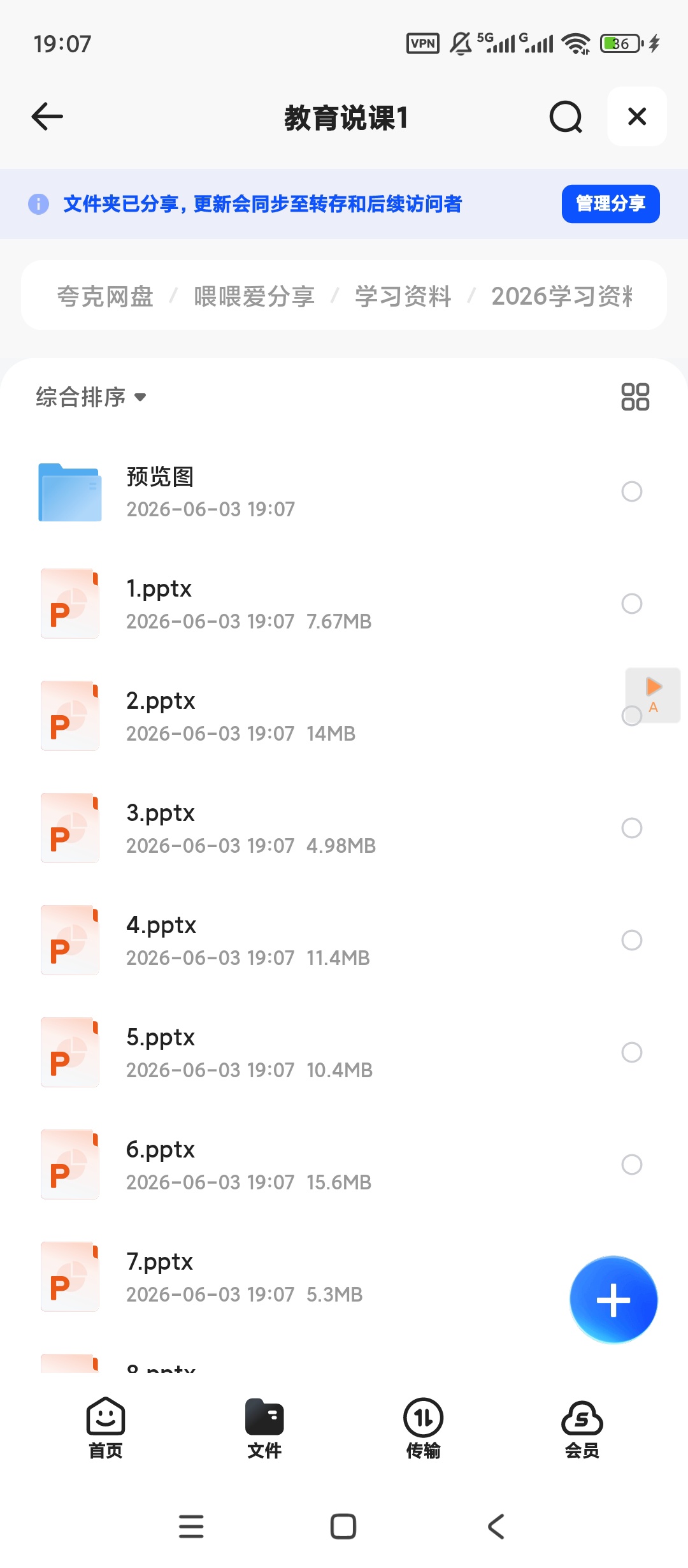
Task: Tap the back arrow icon in header
Action: (x=47, y=117)
